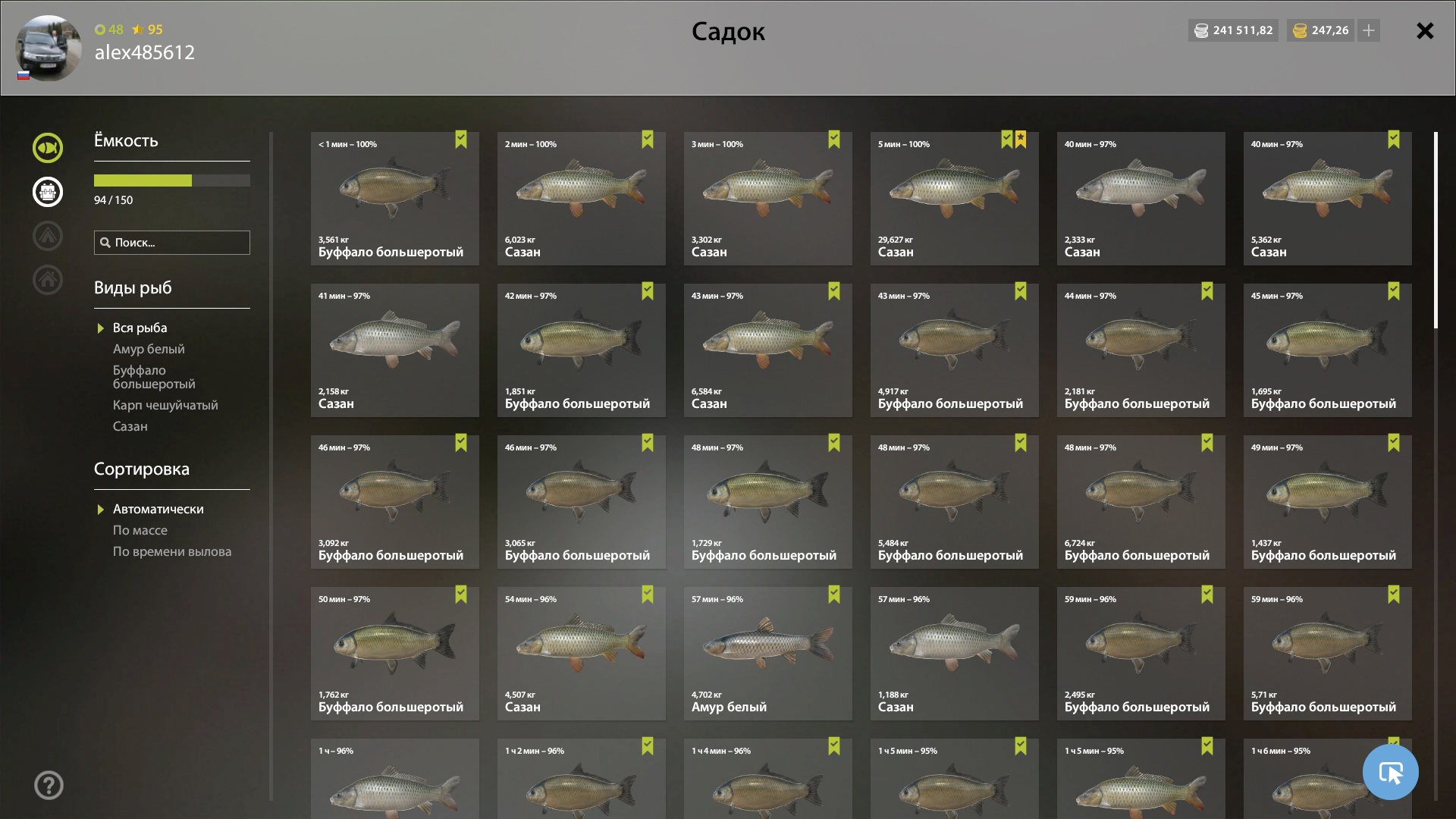The image size is (1456, 819).
Task: Open the fish keepnet tab icon
Action: pos(48,148)
